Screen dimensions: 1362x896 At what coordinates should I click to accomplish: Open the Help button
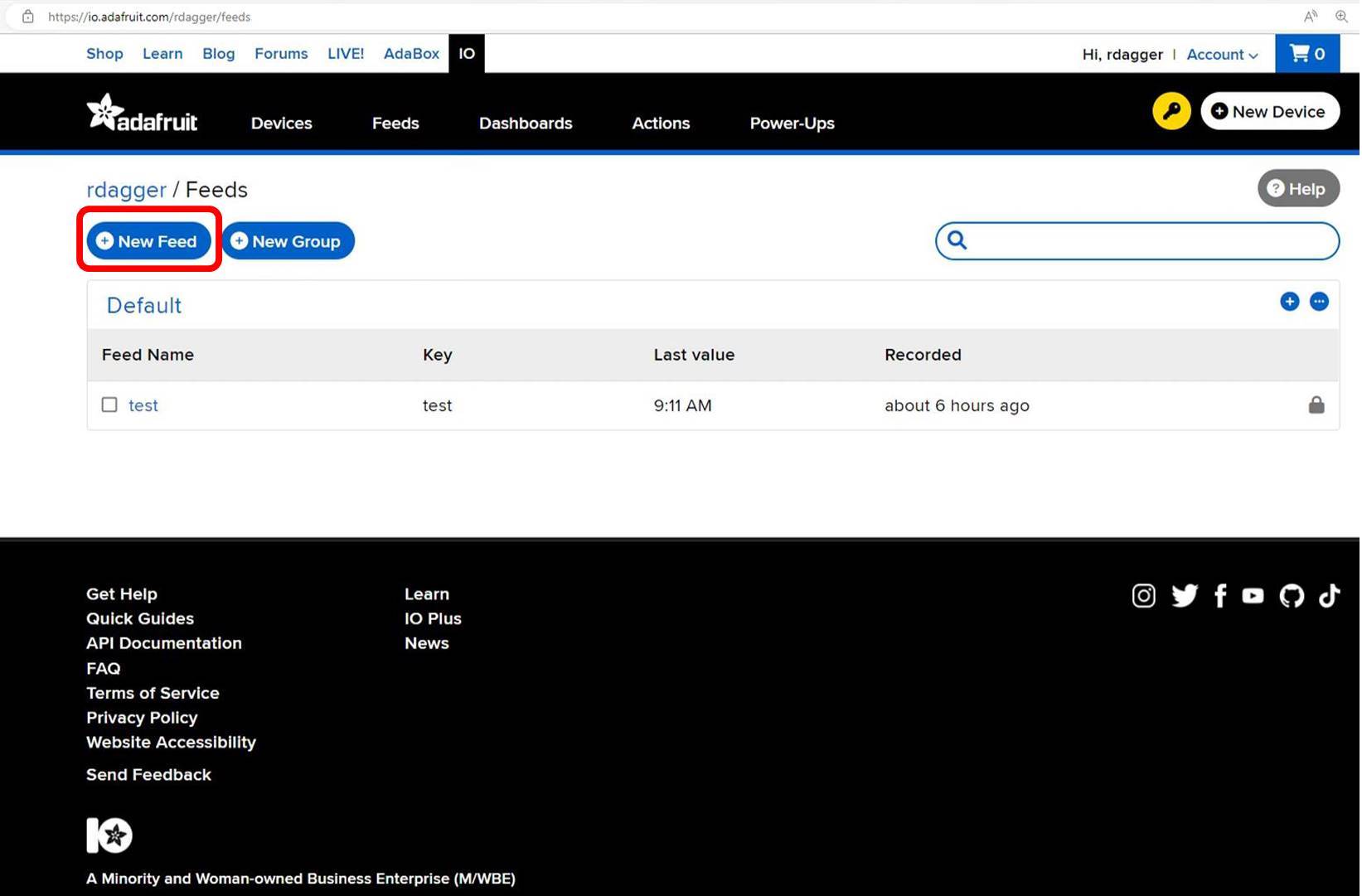[1301, 189]
